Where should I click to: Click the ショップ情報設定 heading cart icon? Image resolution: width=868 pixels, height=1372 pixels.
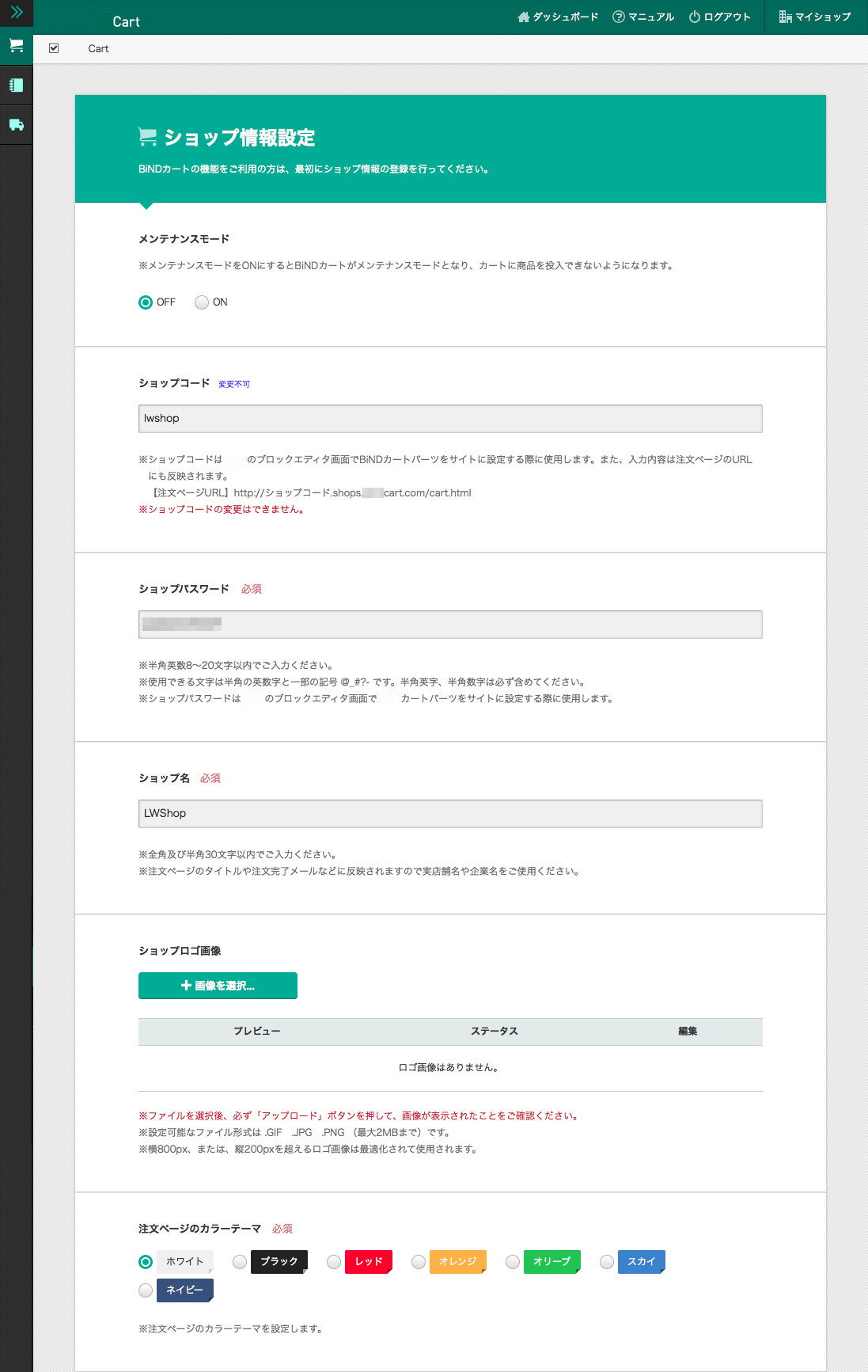[x=147, y=138]
